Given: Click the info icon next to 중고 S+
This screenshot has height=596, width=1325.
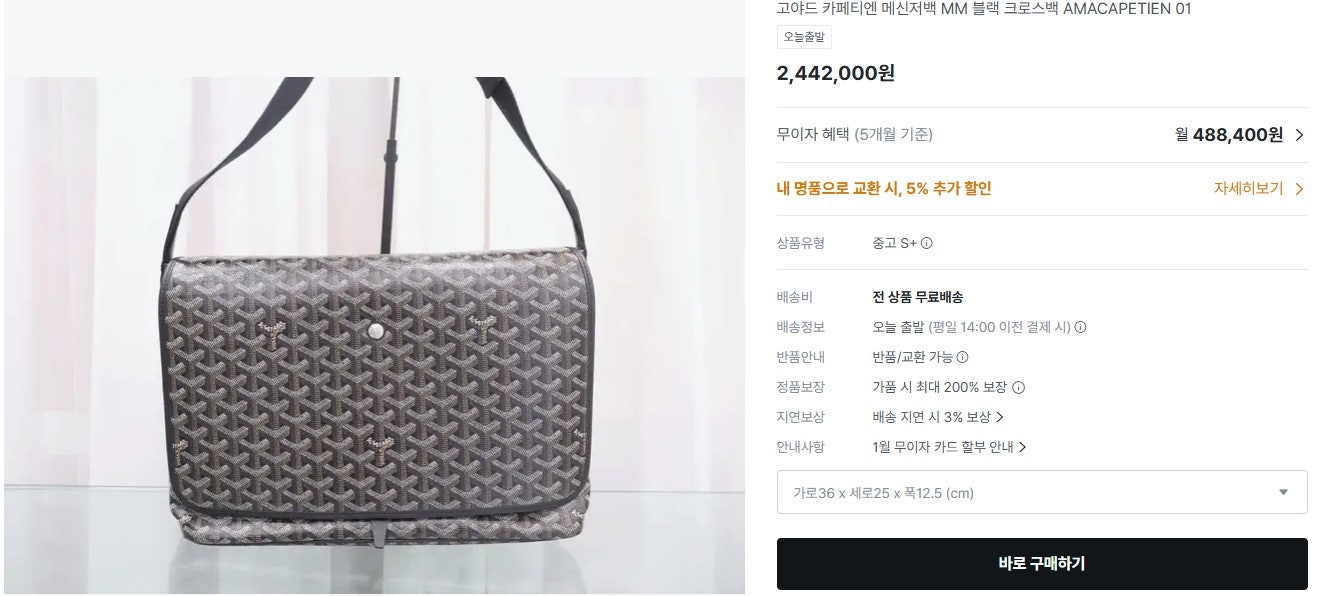Looking at the screenshot, I should click(x=927, y=243).
